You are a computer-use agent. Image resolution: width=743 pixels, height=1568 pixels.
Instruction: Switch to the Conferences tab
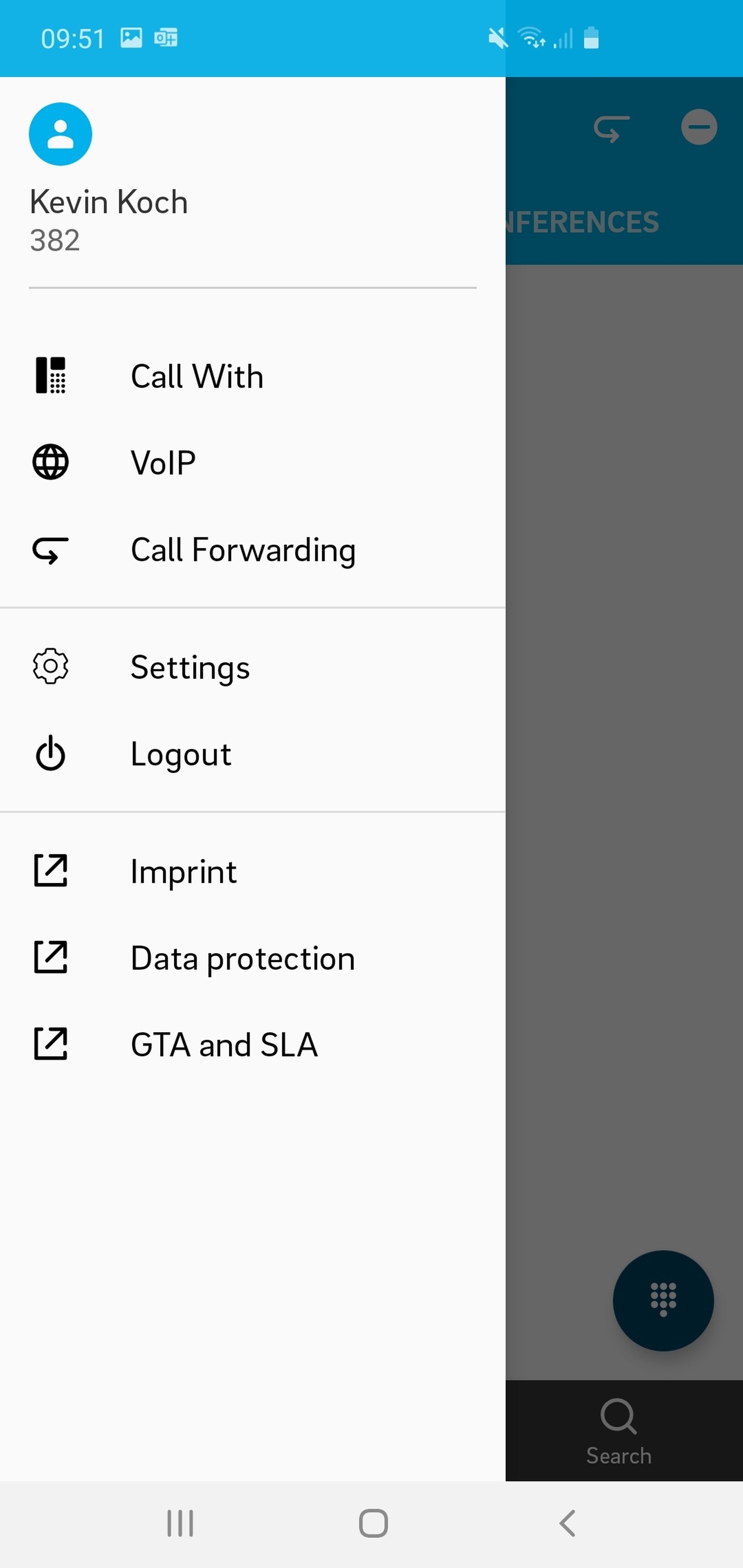(x=582, y=222)
